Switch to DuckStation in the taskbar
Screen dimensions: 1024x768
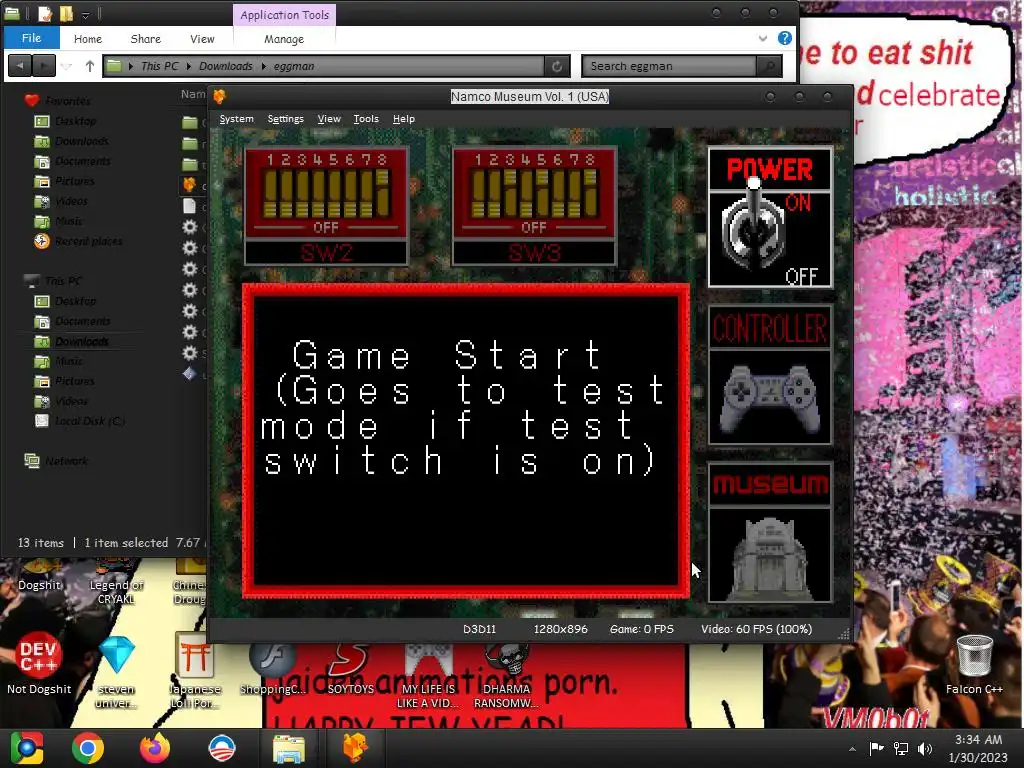click(355, 748)
